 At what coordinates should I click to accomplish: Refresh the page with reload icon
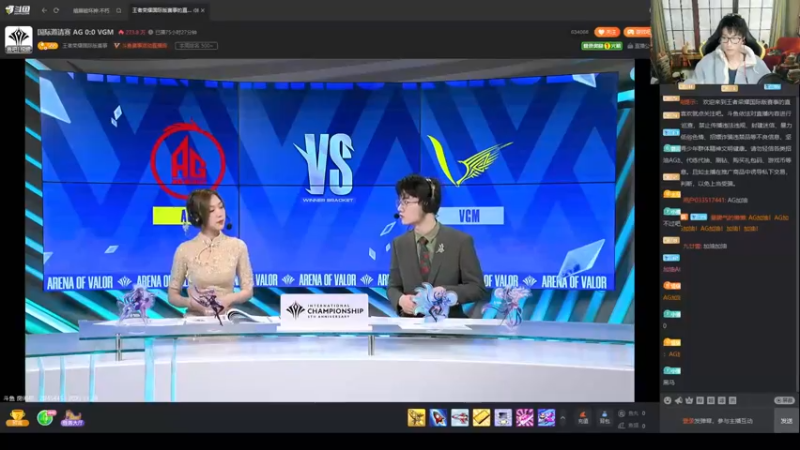tap(56, 10)
